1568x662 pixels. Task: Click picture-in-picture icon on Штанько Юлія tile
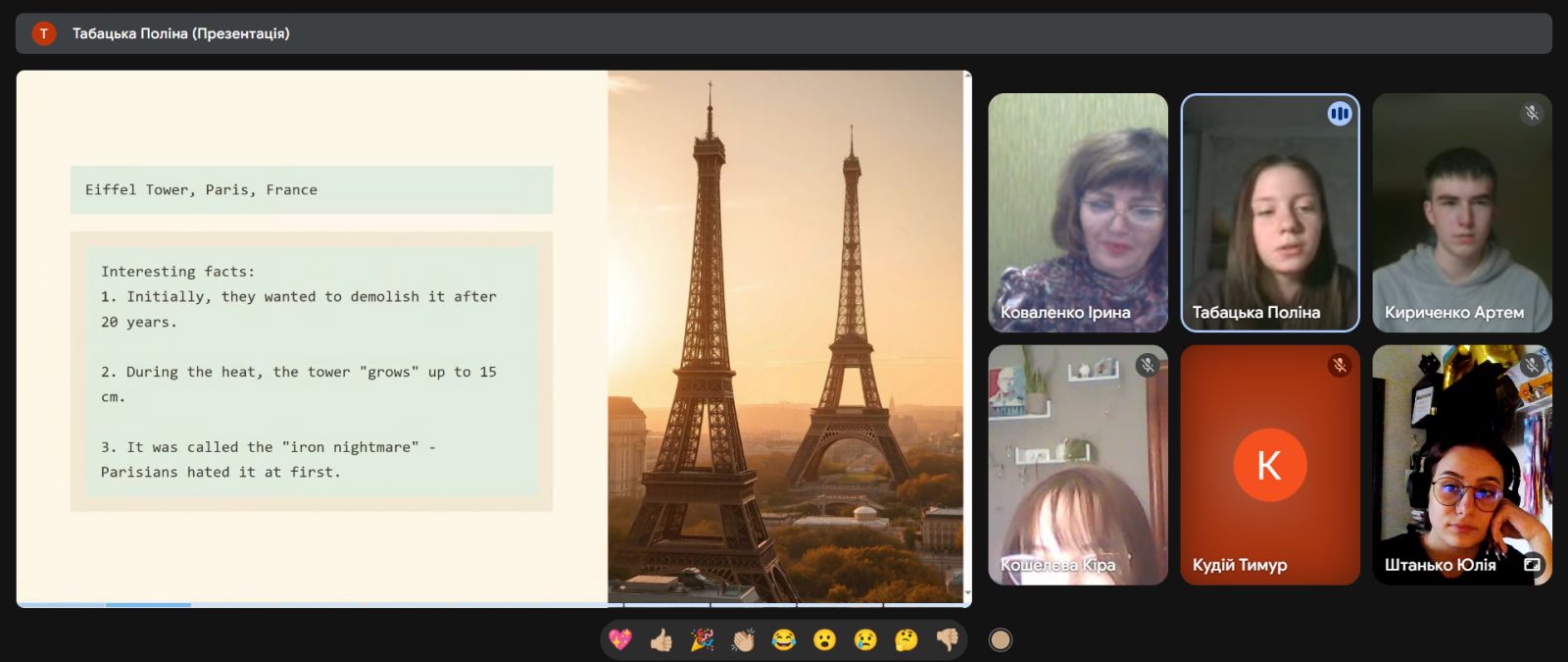[1532, 564]
